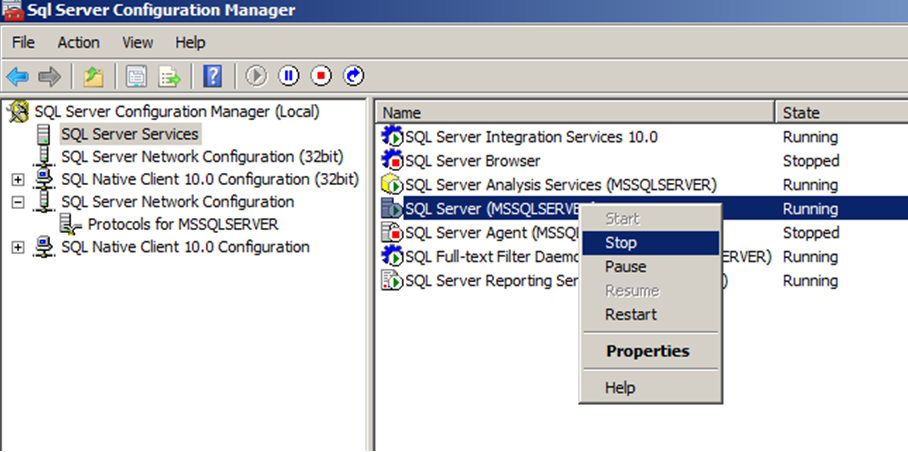Viewport: 908px width, 452px height.
Task: Select SQL Native Client 10.0 Configuration (32bit) label
Action: click(x=210, y=180)
